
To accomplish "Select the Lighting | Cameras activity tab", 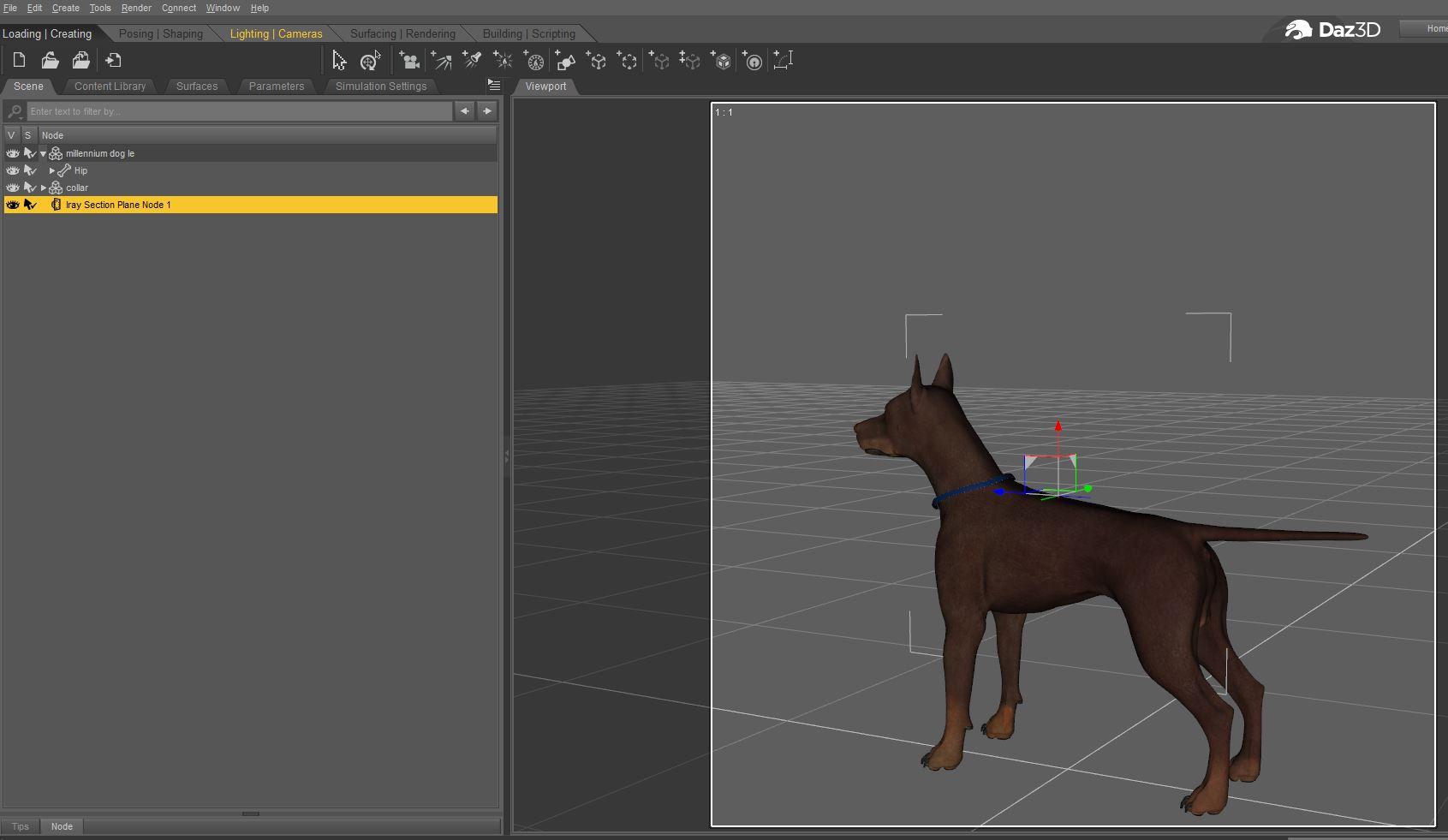I will 276,33.
